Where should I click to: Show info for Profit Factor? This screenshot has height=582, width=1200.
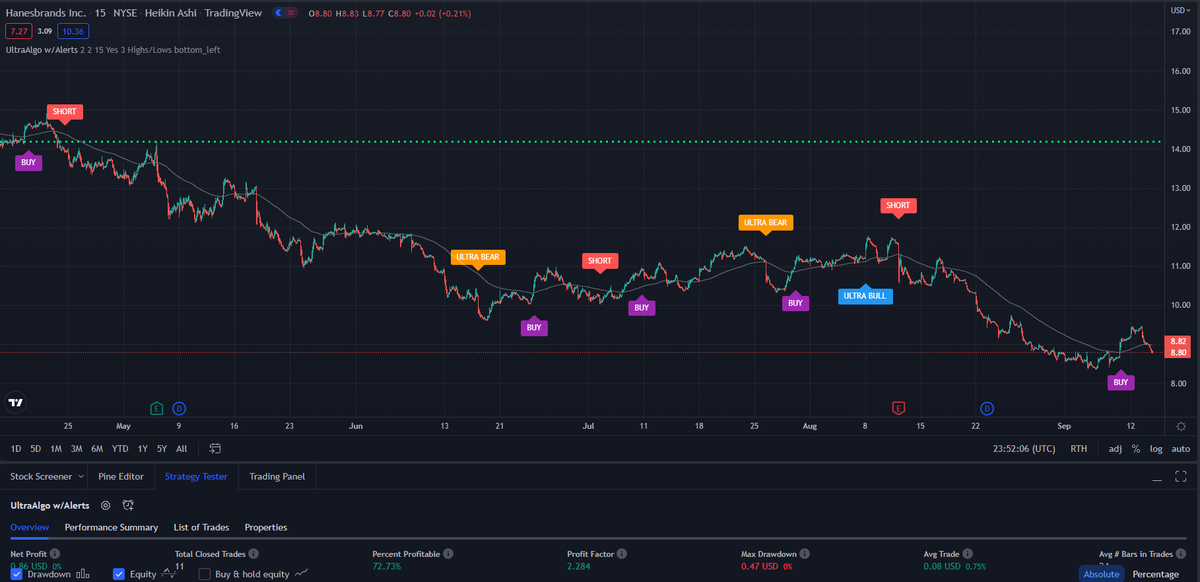coord(623,553)
